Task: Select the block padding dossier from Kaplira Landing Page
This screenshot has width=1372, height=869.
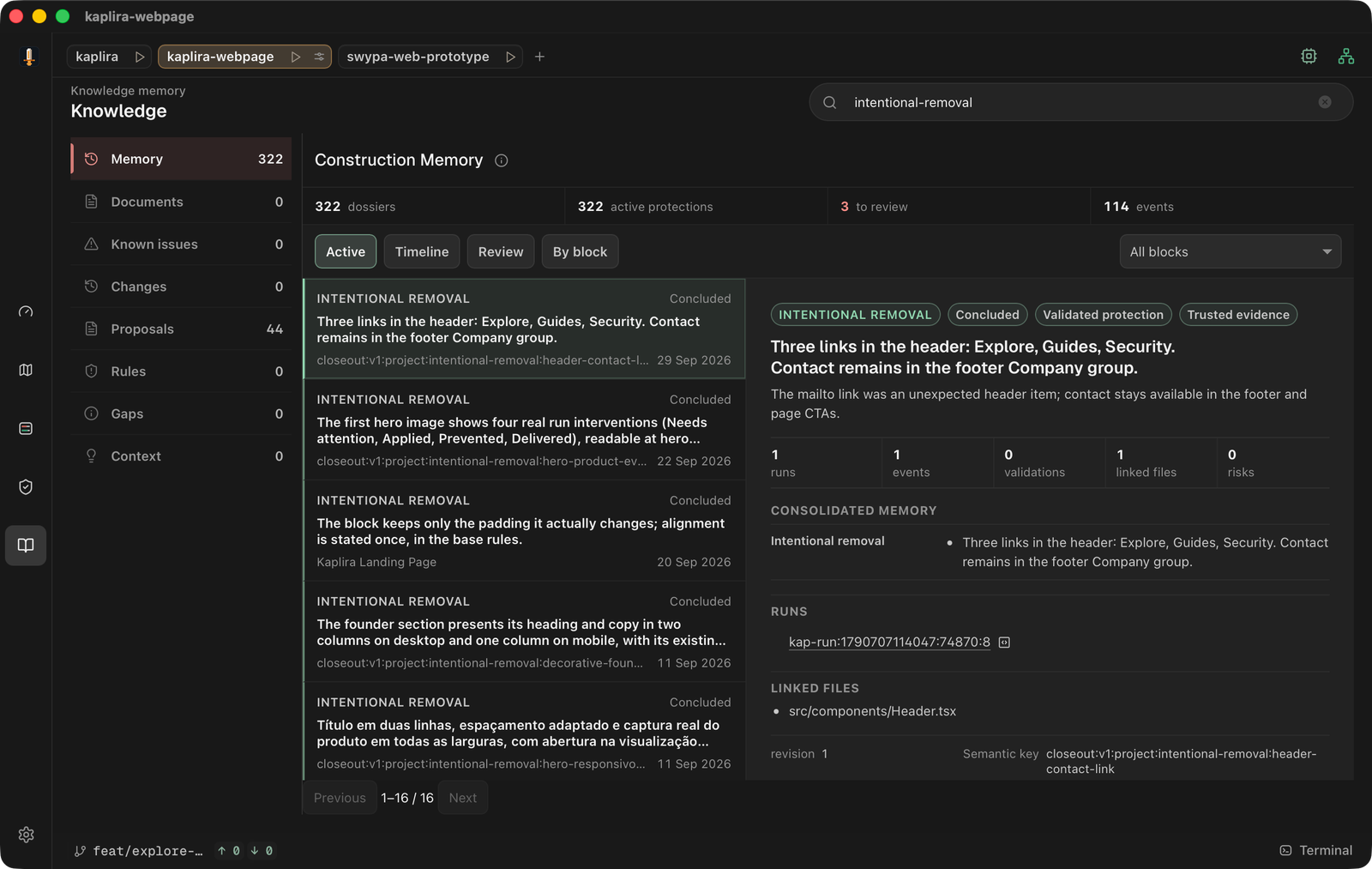Action: point(524,531)
